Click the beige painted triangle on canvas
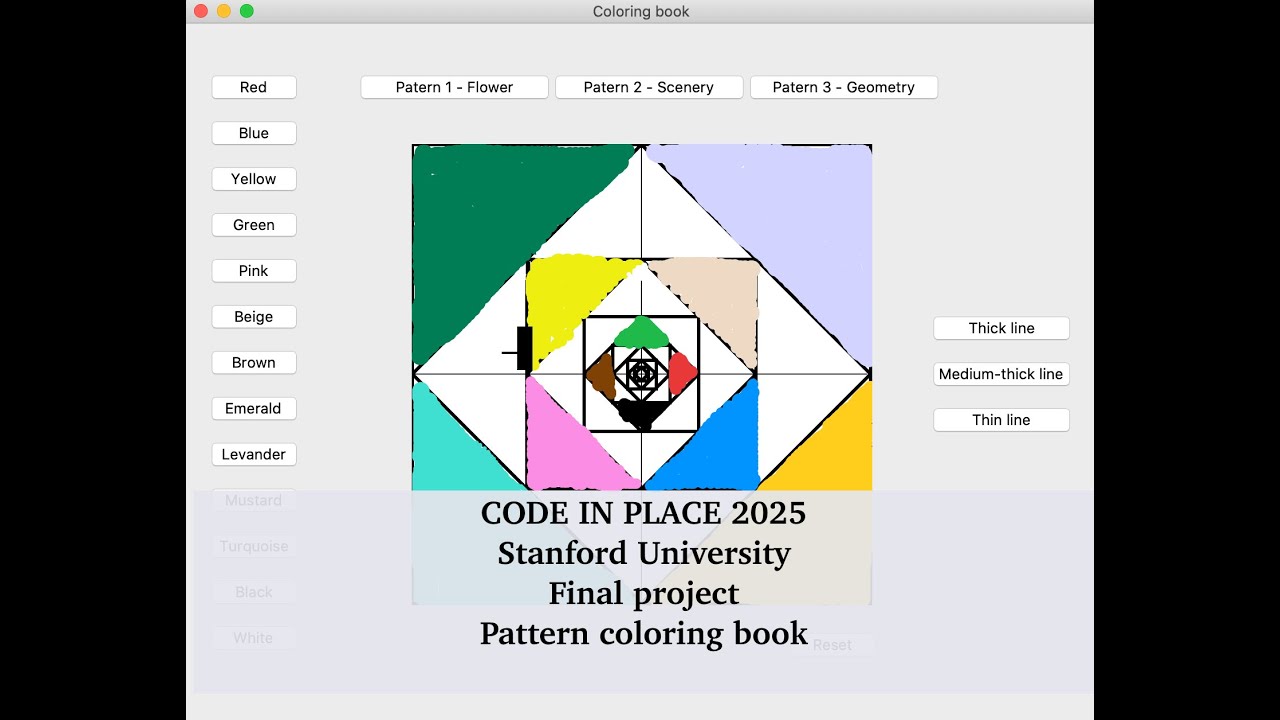The height and width of the screenshot is (720, 1280). coord(722,295)
